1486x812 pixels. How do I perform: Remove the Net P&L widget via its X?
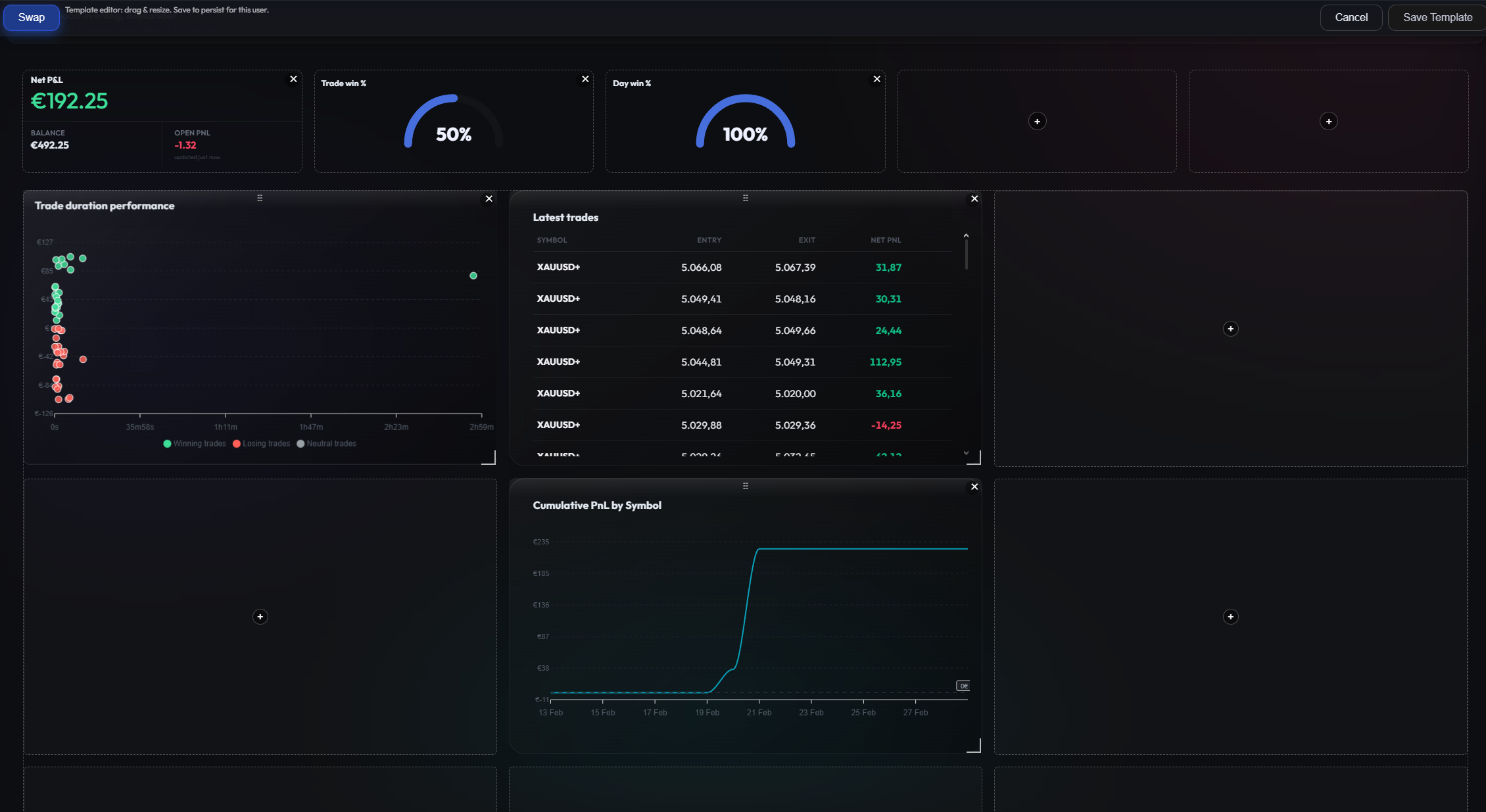(293, 78)
